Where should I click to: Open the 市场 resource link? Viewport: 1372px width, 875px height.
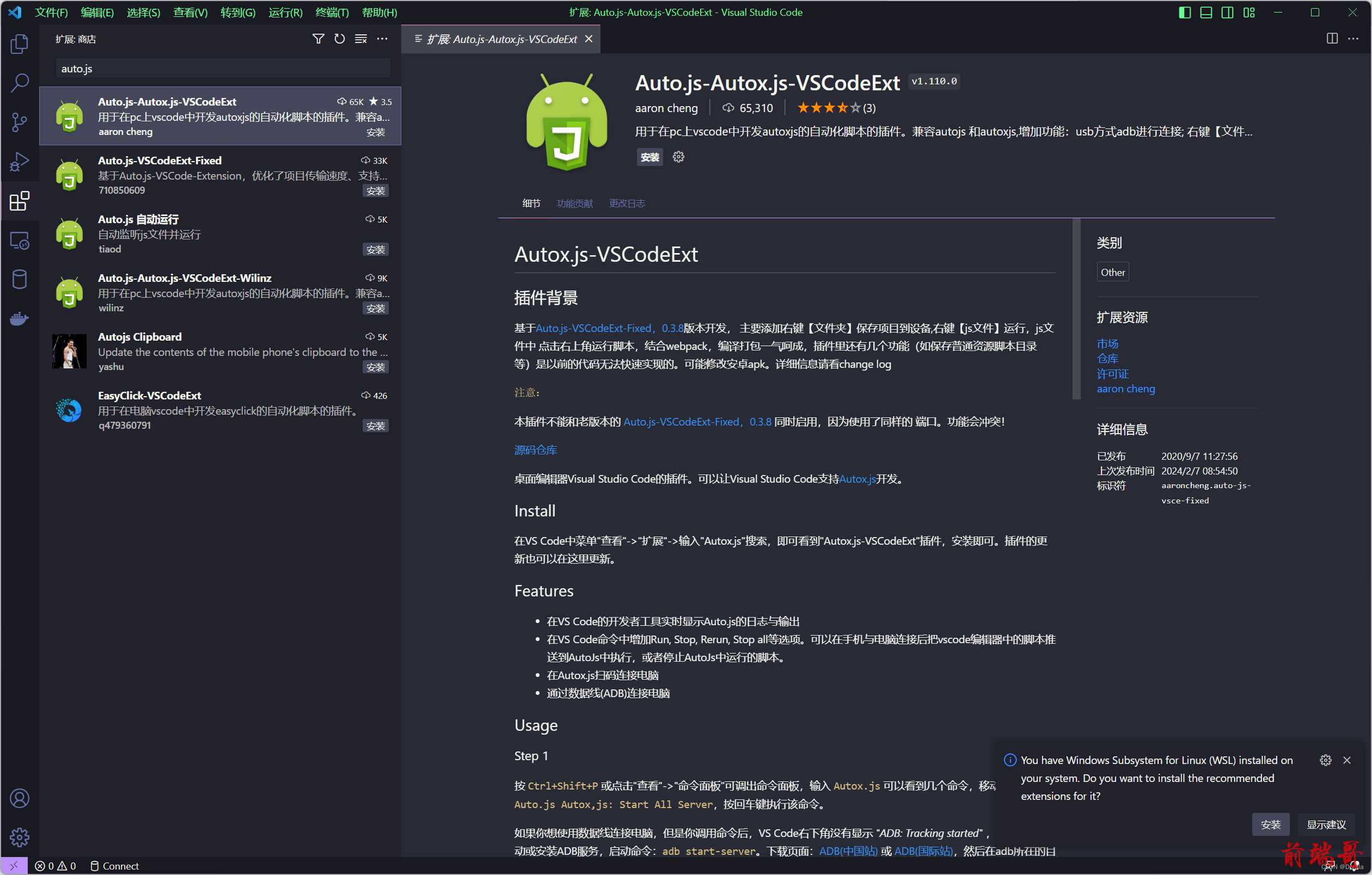click(1107, 344)
